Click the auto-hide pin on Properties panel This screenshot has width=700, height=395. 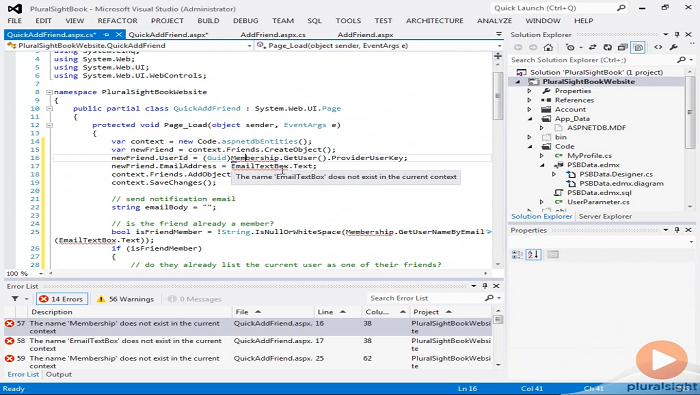[677, 230]
